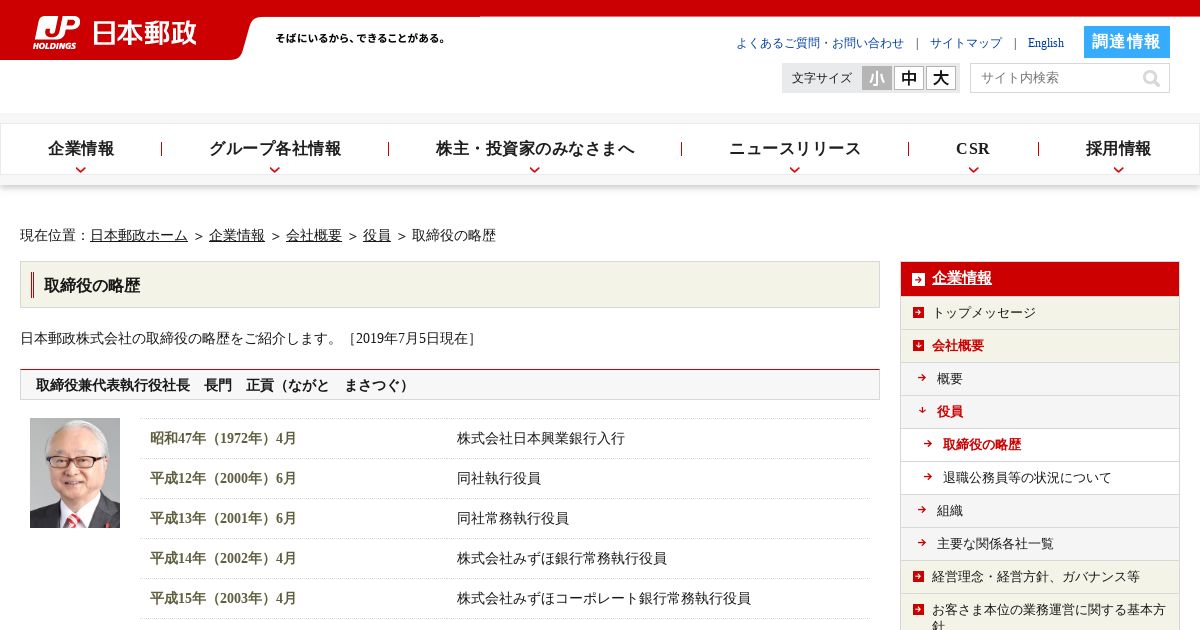This screenshot has width=1200, height=630.
Task: Open 主要な関係各社一覧 in sidebar
Action: (995, 544)
